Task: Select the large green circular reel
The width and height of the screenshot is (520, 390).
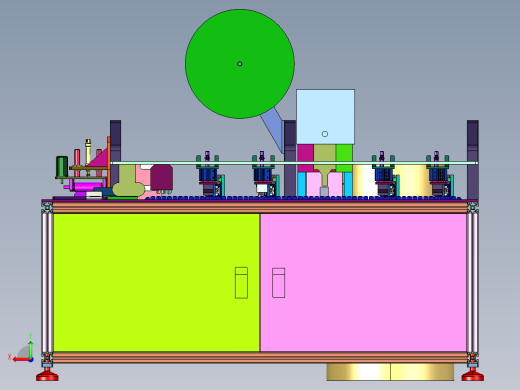Action: (240, 64)
